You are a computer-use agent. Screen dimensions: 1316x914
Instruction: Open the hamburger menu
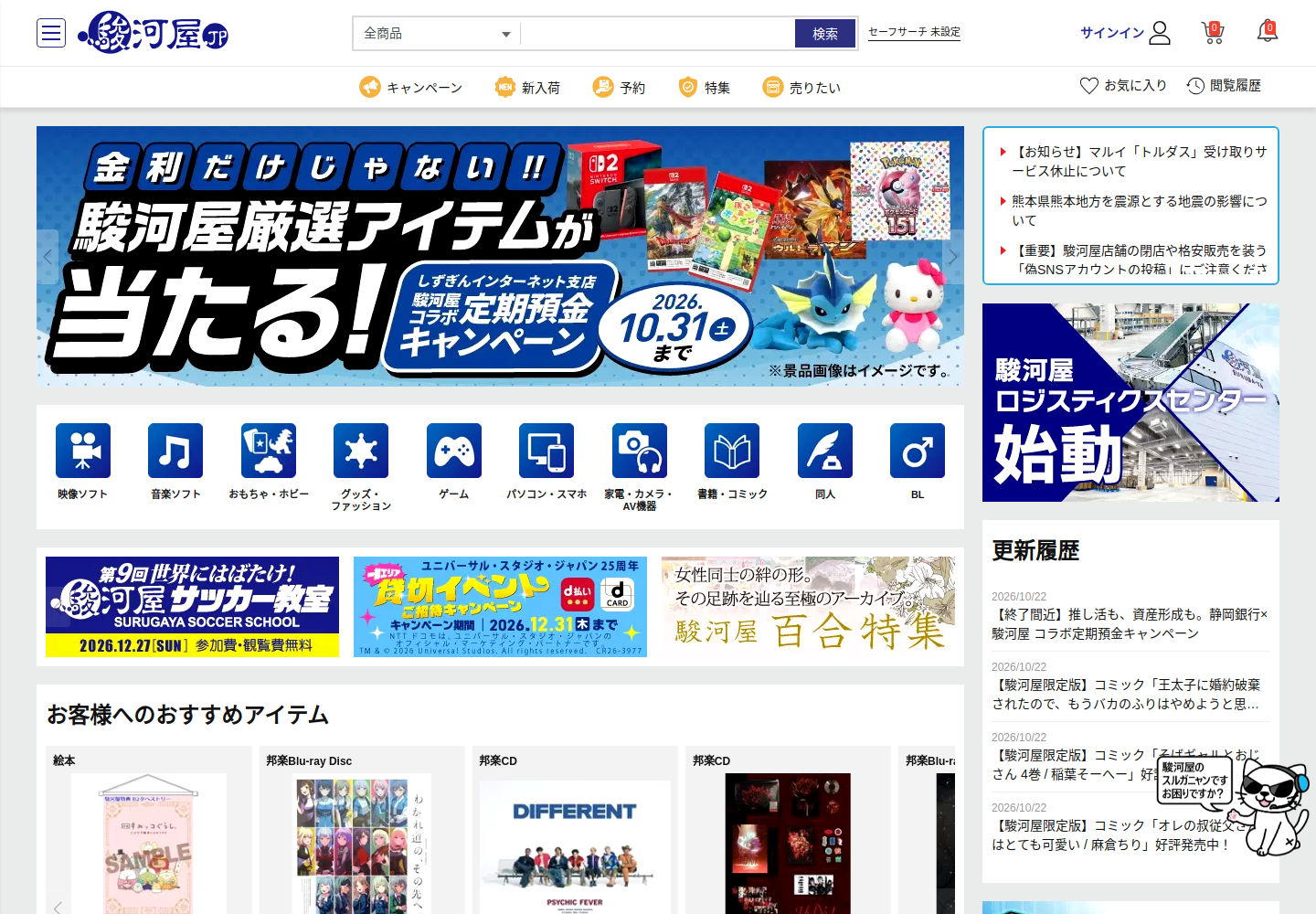click(x=51, y=33)
